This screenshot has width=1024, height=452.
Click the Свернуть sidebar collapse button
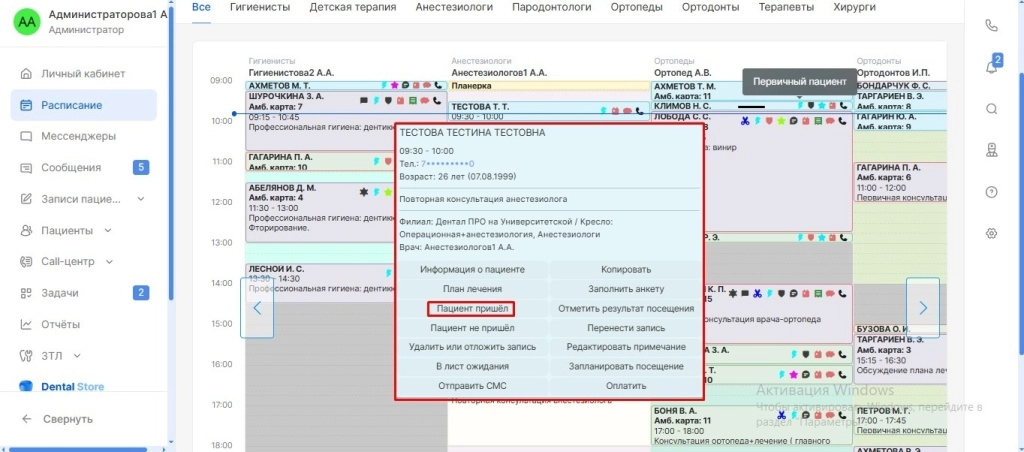(68, 419)
